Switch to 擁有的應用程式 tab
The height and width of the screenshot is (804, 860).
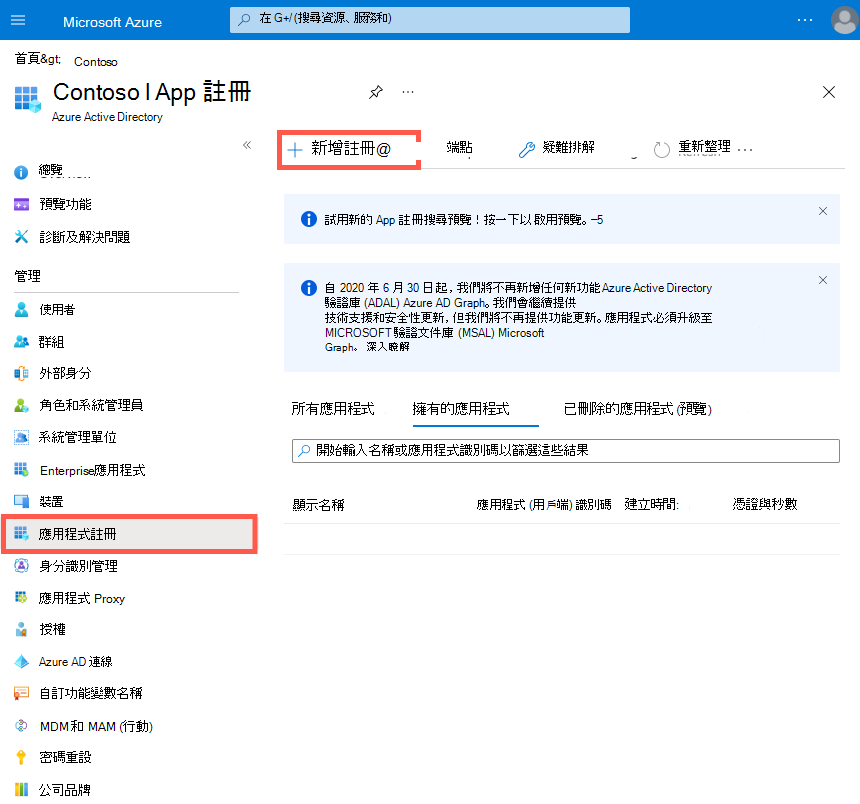point(461,409)
